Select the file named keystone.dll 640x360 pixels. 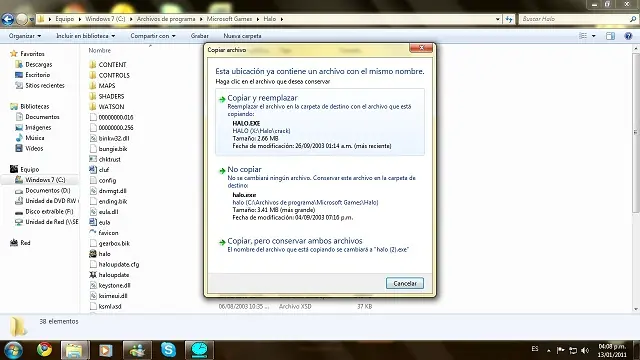tap(114, 285)
